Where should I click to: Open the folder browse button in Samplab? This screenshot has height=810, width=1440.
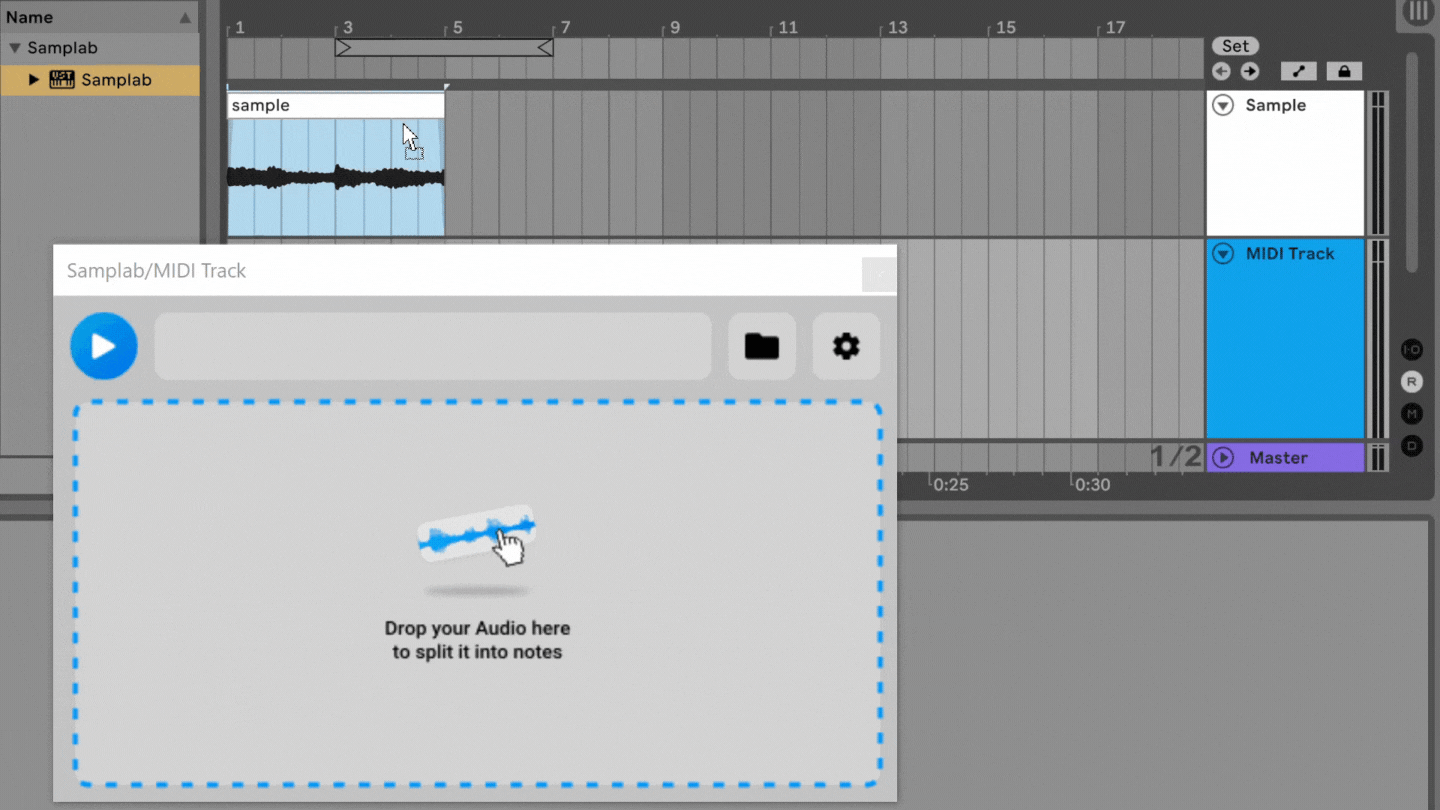tap(762, 346)
